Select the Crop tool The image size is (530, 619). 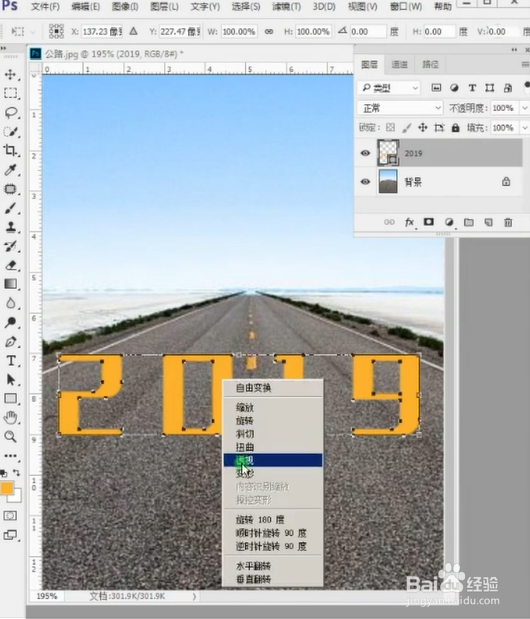[11, 150]
